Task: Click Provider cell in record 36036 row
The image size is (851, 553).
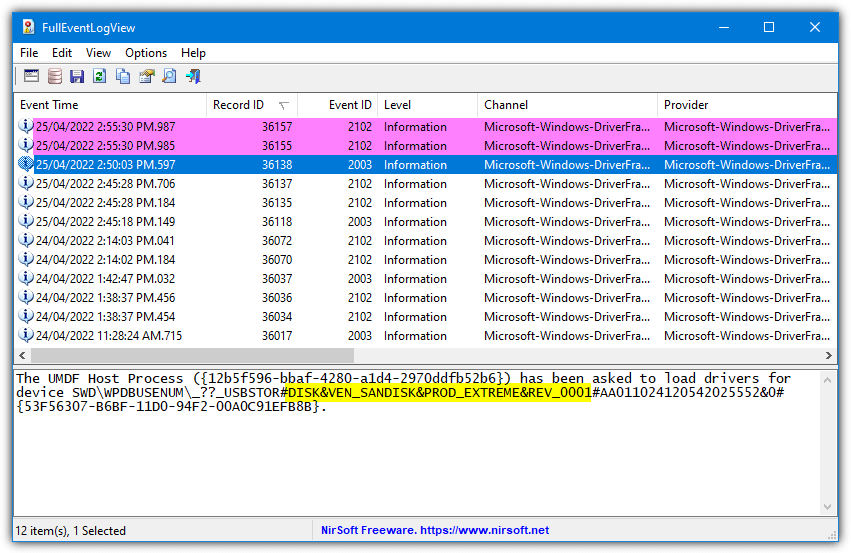Action: pos(747,297)
